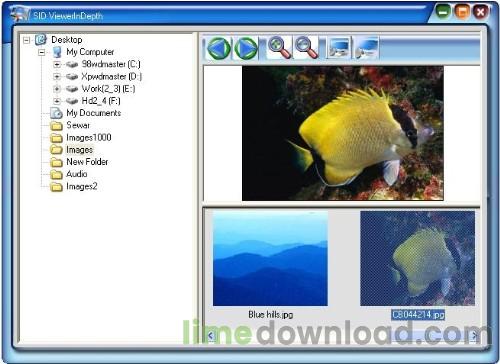Click the My Computer icon in the tree
500x364 pixels.
57,52
